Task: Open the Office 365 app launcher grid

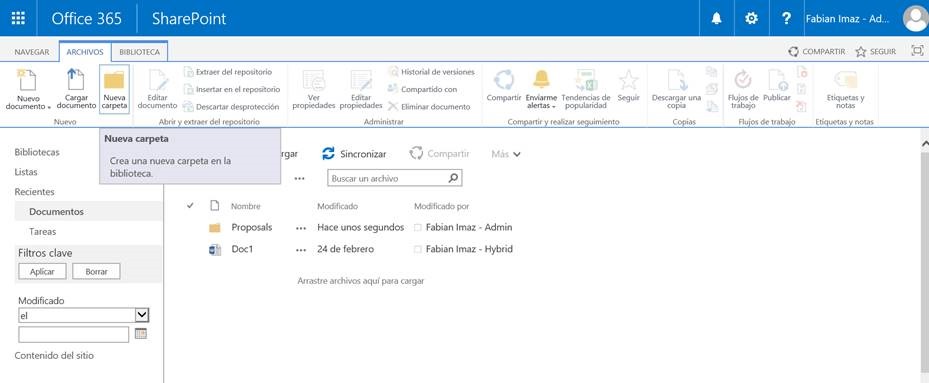Action: [x=18, y=18]
